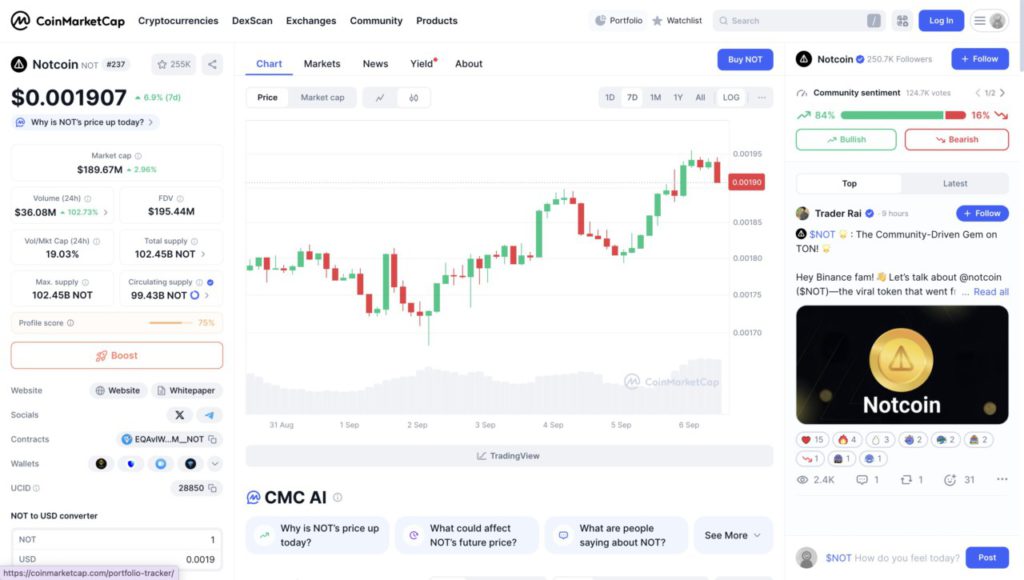Expand the wallets list chevron
1024x580 pixels.
[215, 464]
